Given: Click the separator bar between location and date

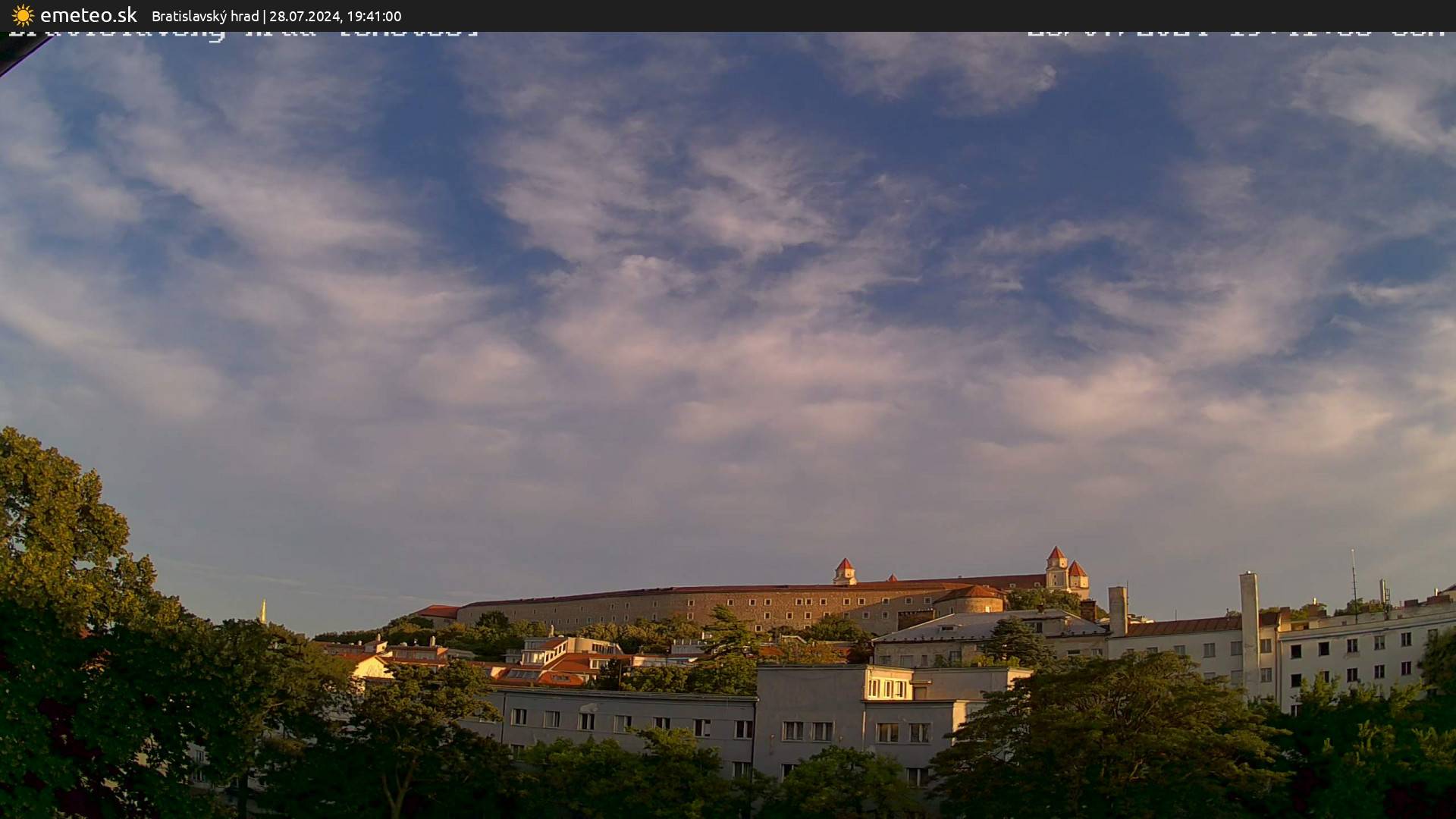Looking at the screenshot, I should point(266,16).
